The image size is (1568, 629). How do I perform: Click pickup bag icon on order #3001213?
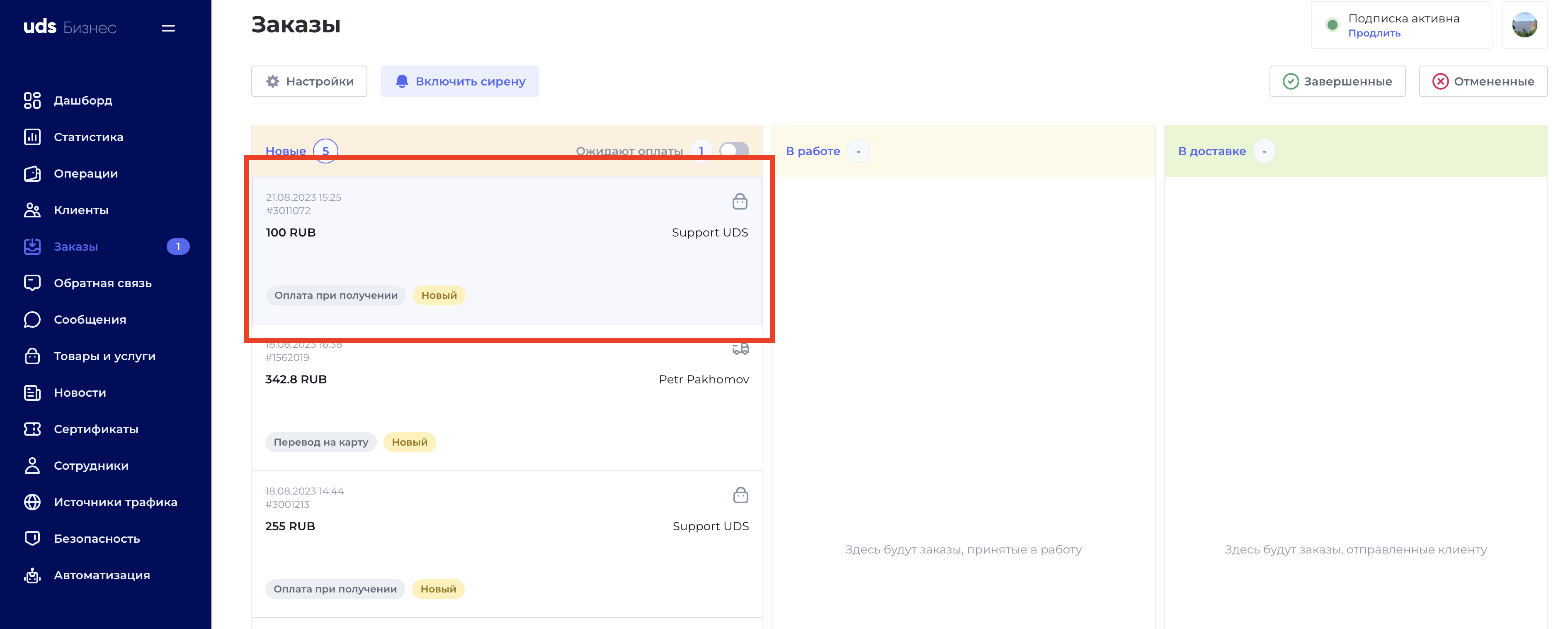(x=740, y=495)
